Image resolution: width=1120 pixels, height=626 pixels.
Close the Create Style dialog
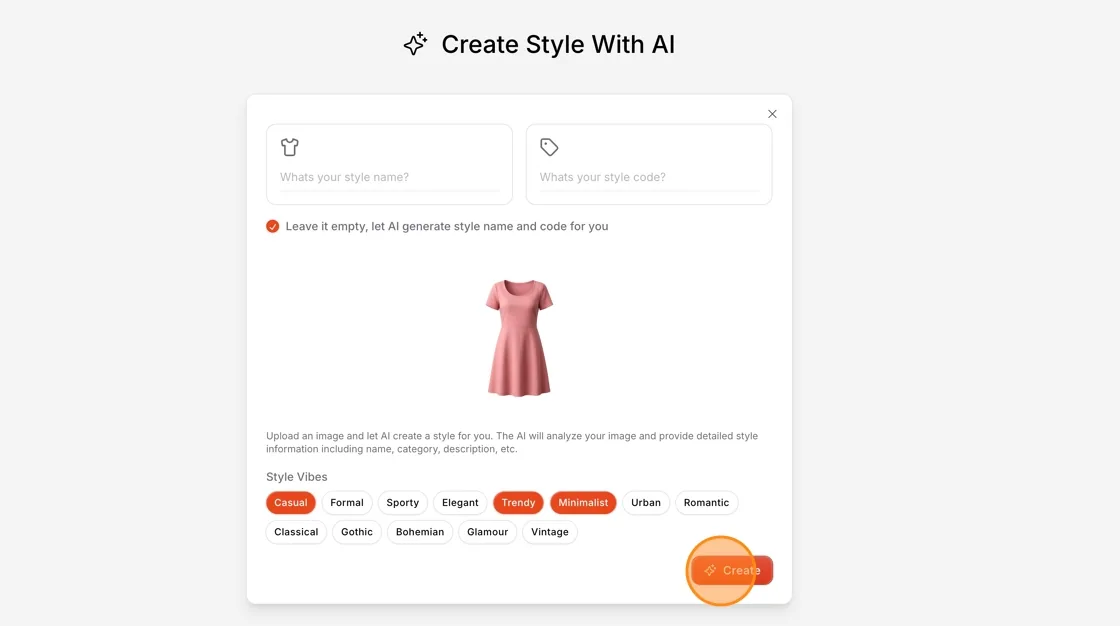click(x=772, y=114)
